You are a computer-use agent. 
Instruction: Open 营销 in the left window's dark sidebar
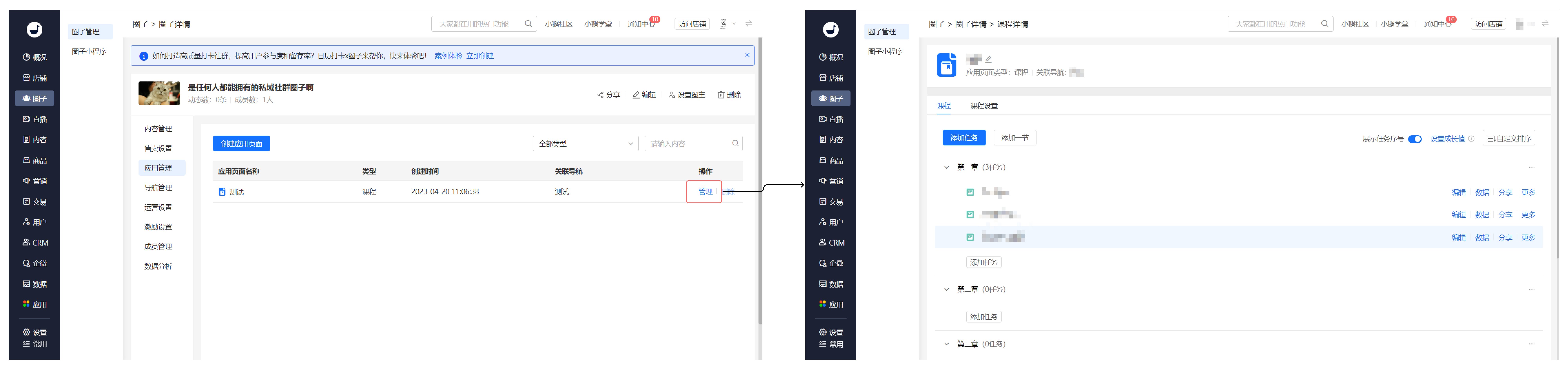click(x=35, y=181)
